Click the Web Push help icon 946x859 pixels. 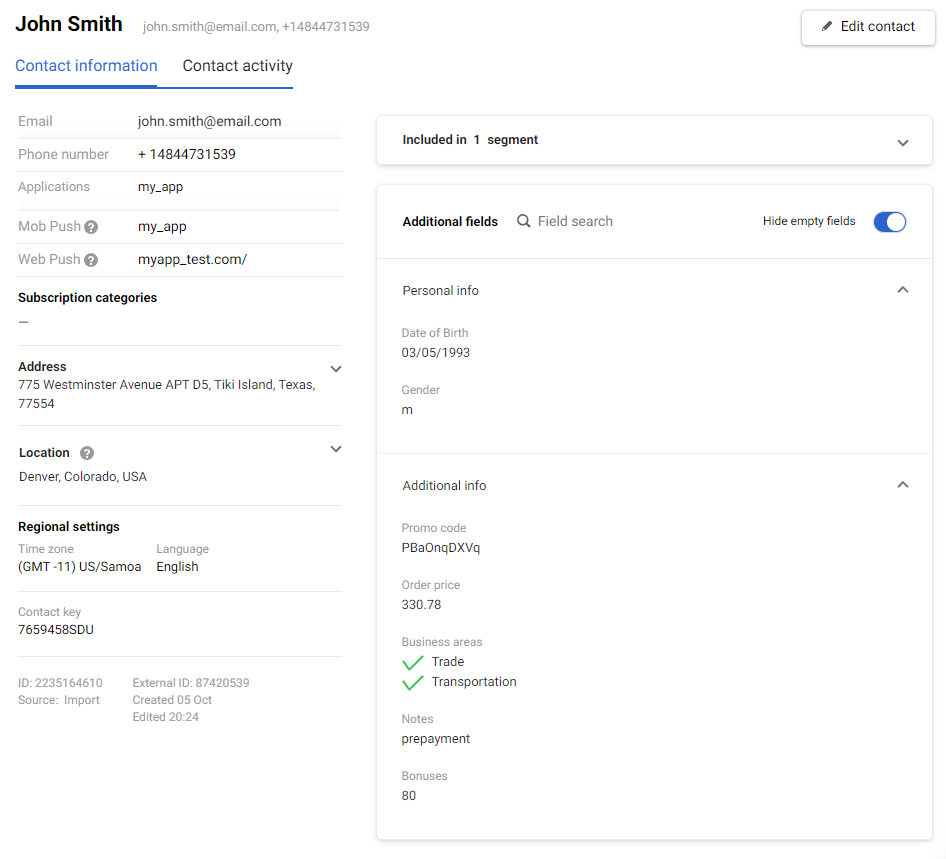click(91, 260)
